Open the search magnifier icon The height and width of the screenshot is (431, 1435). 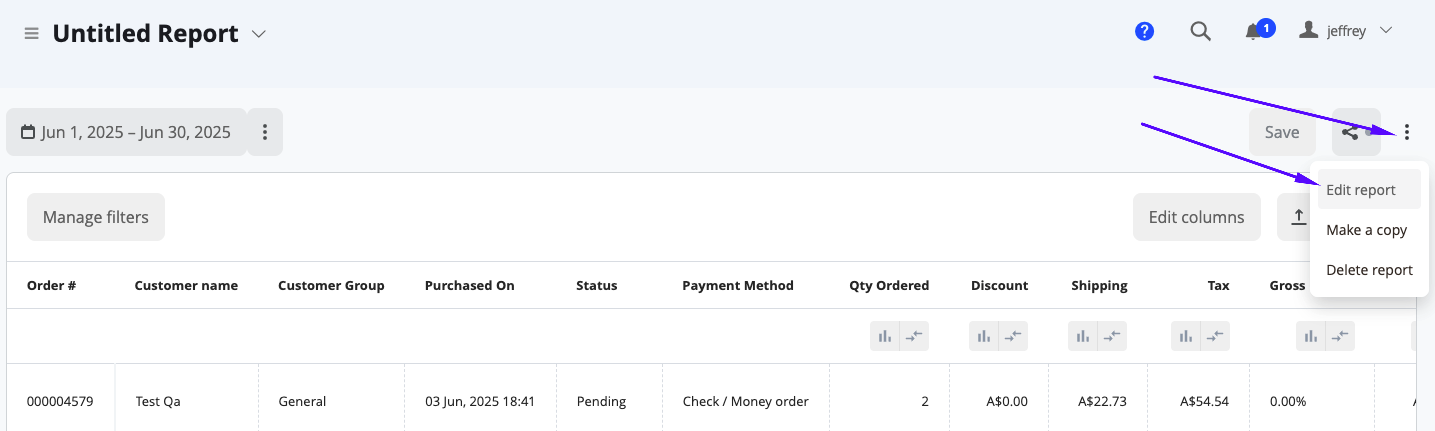coord(1201,31)
